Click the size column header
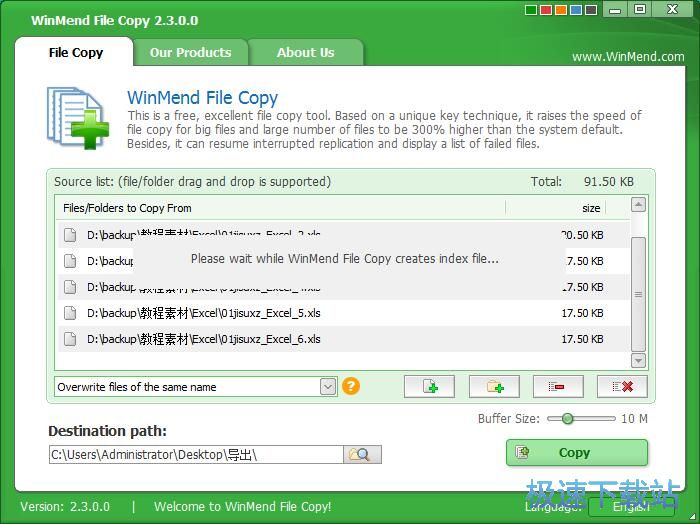 pos(556,208)
